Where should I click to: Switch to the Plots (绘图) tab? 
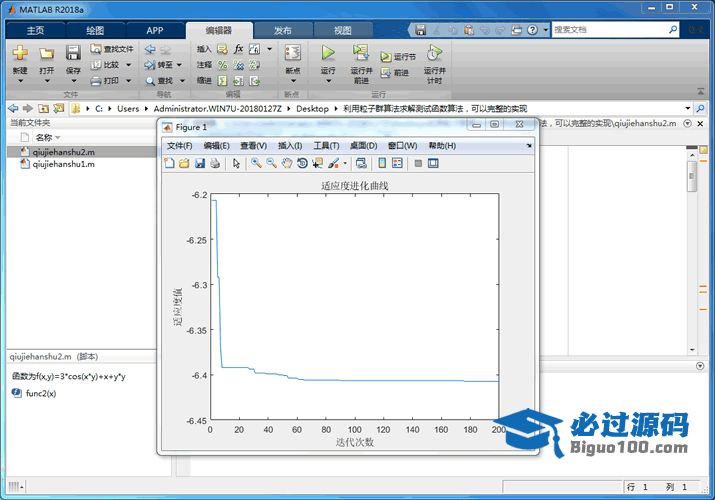point(95,31)
